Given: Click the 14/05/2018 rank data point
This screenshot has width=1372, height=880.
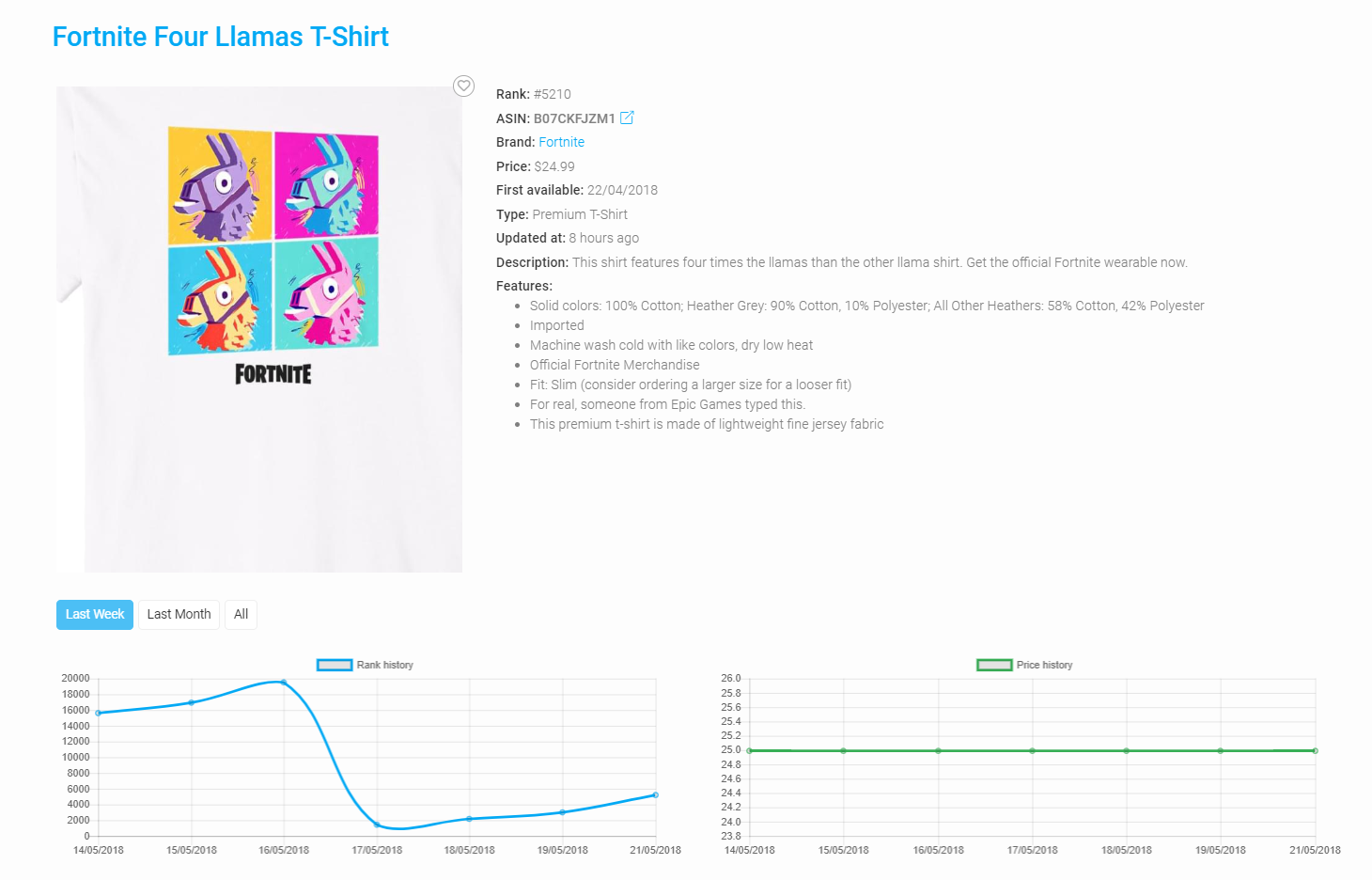Looking at the screenshot, I should [99, 713].
